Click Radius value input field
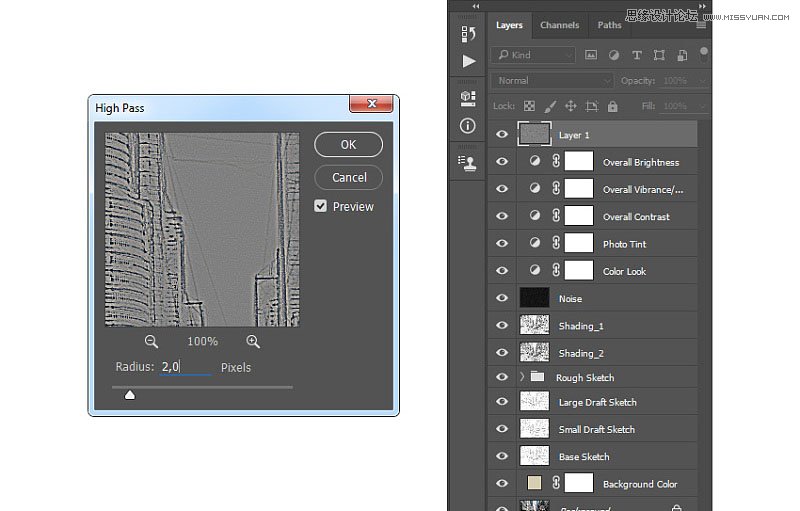 185,367
